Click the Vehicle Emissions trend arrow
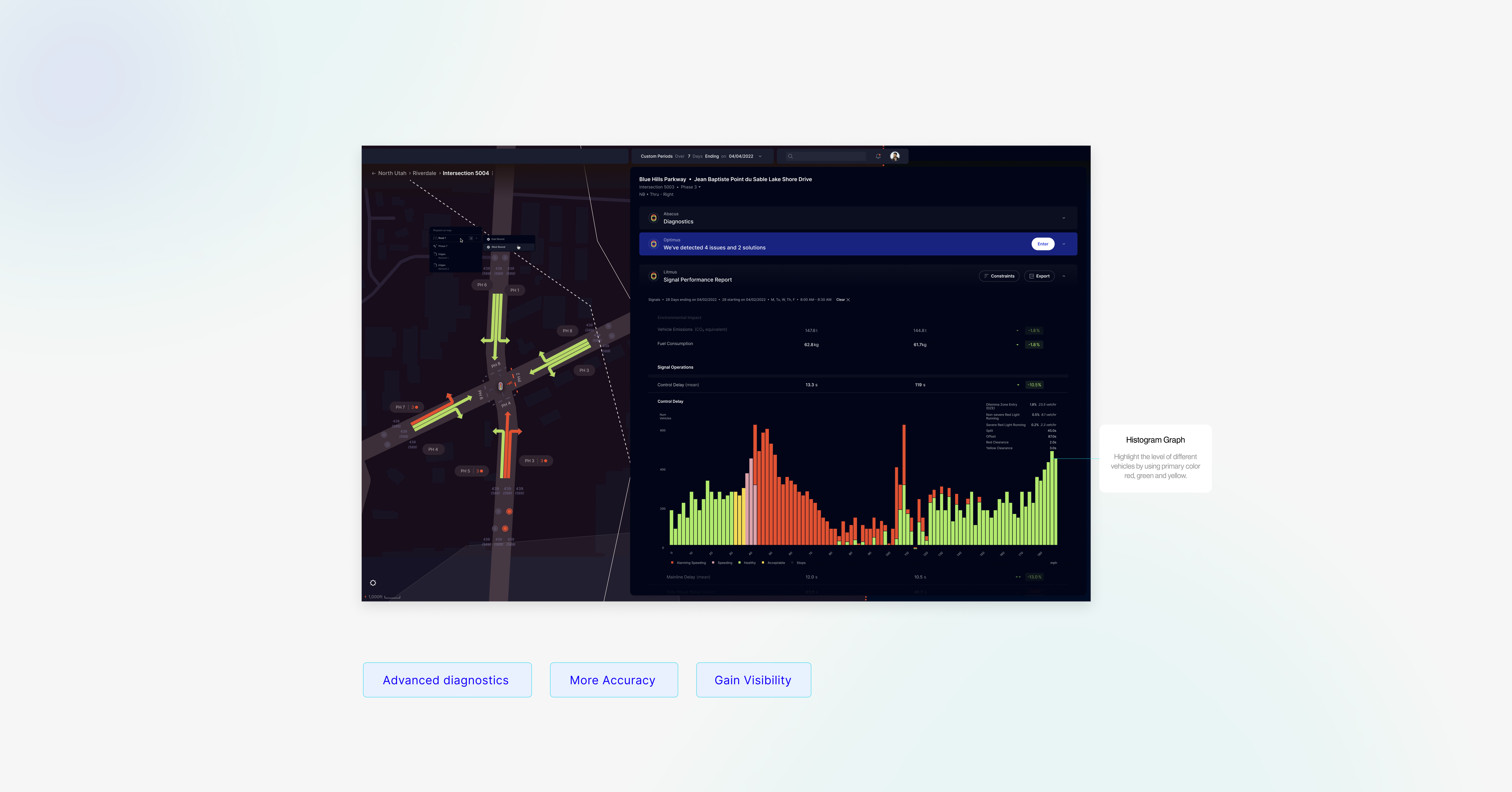 click(x=1018, y=330)
